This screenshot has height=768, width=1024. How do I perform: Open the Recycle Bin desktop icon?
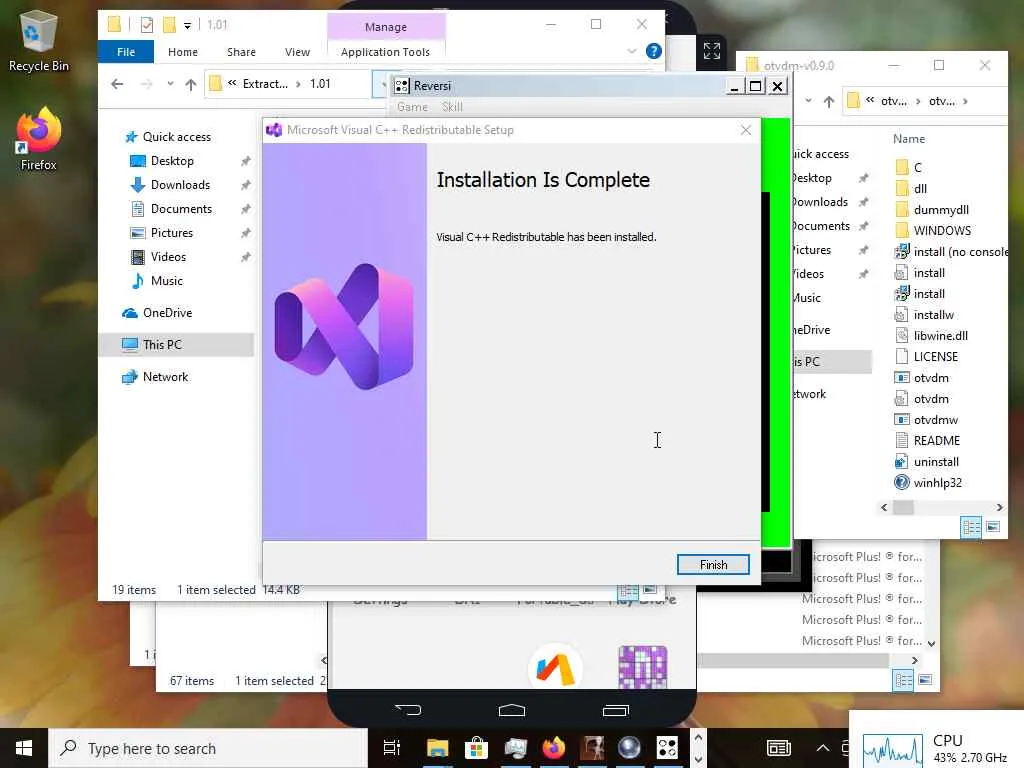coord(39,40)
